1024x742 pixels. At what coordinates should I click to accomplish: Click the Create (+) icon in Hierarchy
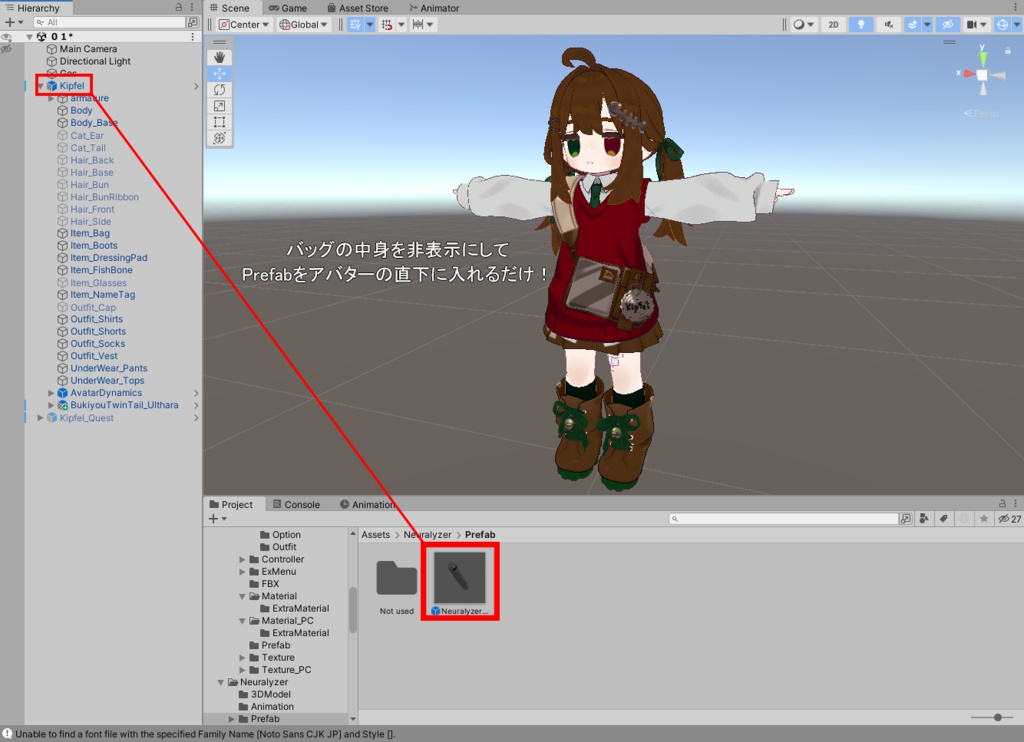[x=8, y=22]
